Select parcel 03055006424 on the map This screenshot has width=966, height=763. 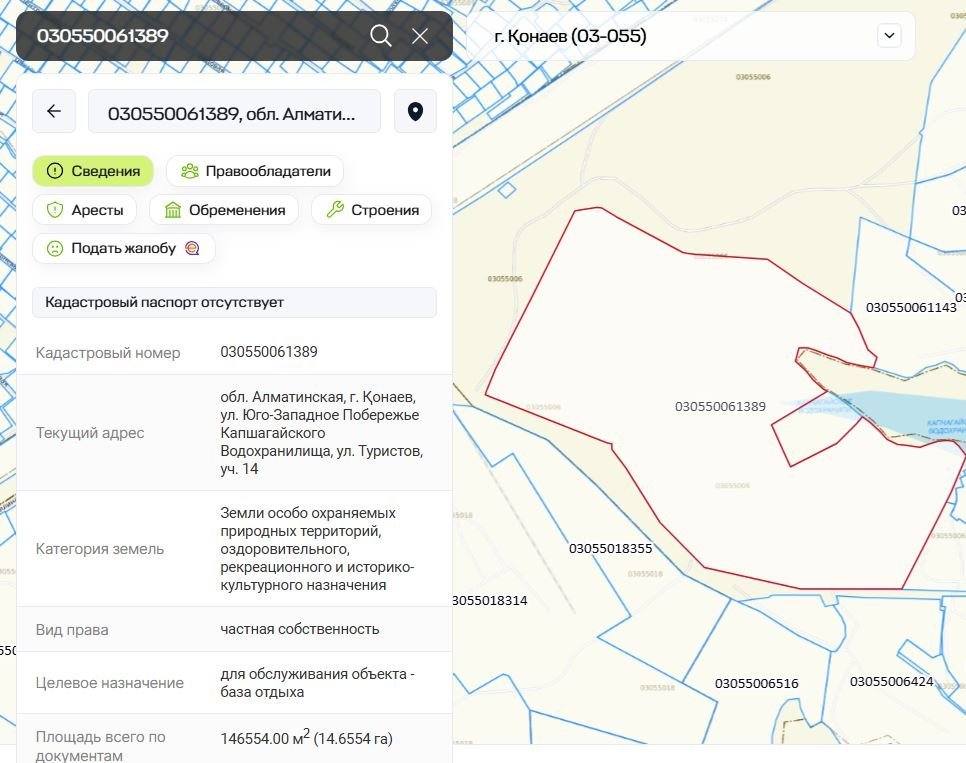click(x=891, y=682)
